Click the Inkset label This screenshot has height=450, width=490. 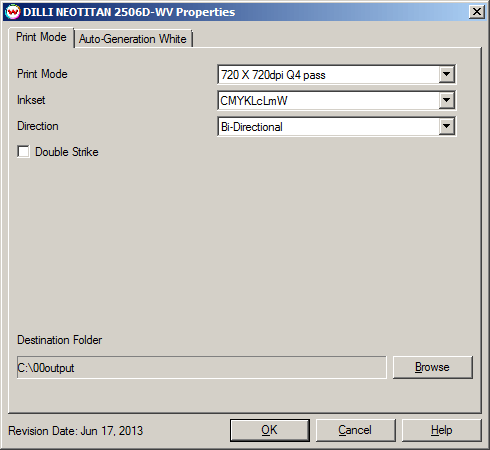31,100
